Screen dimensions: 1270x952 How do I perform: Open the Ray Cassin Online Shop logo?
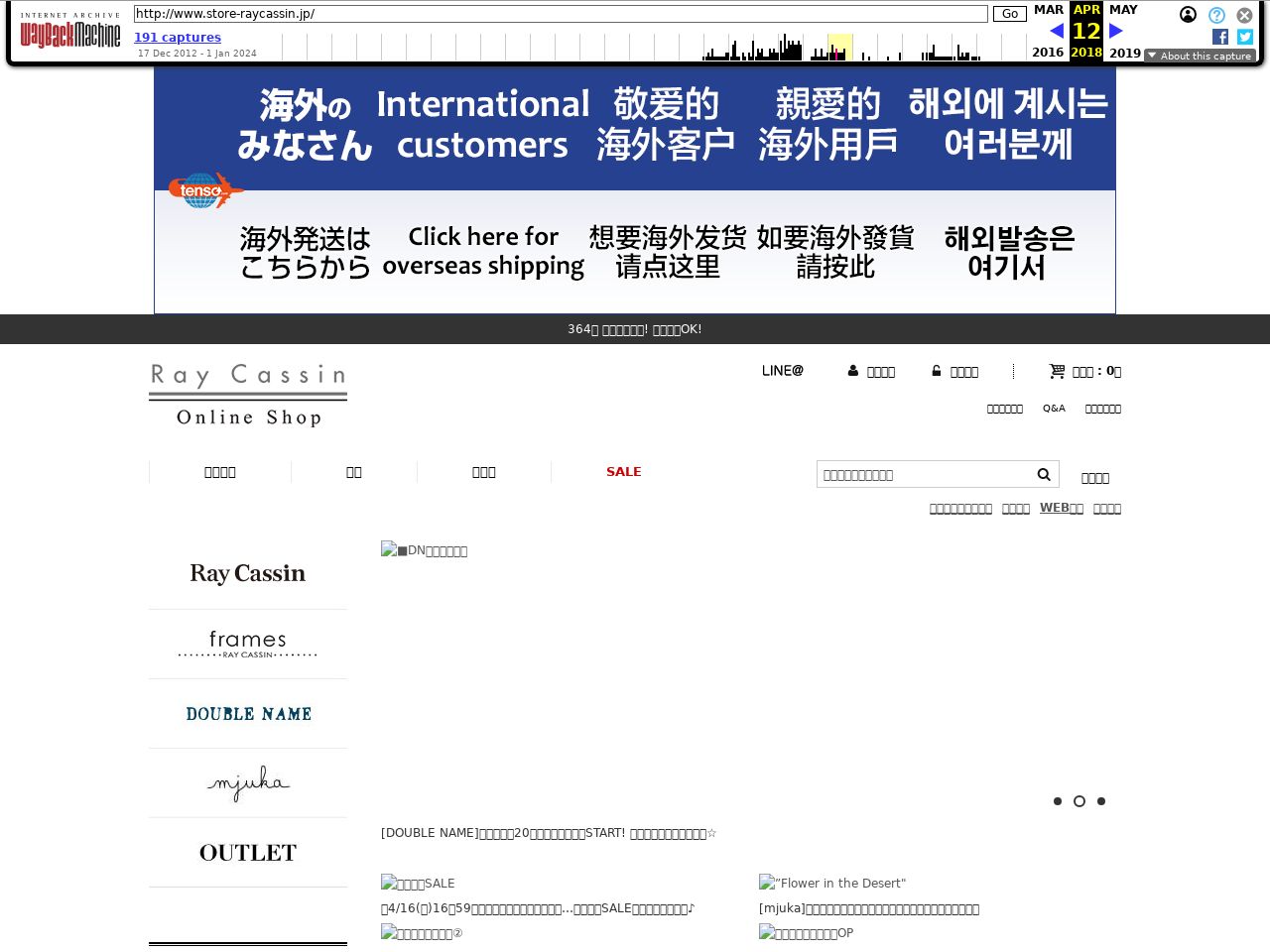click(248, 396)
